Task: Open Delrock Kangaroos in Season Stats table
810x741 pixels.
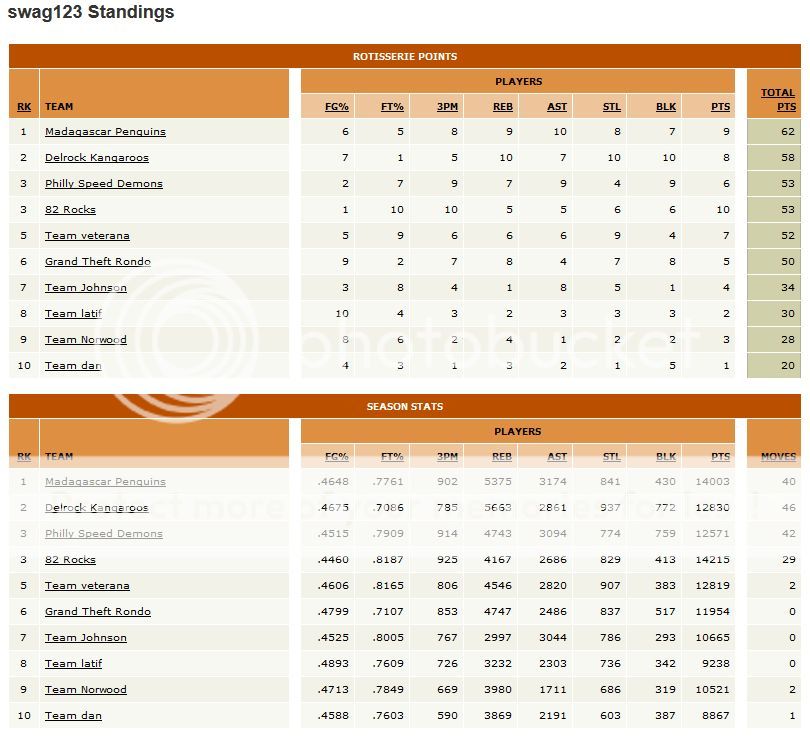Action: [97, 507]
